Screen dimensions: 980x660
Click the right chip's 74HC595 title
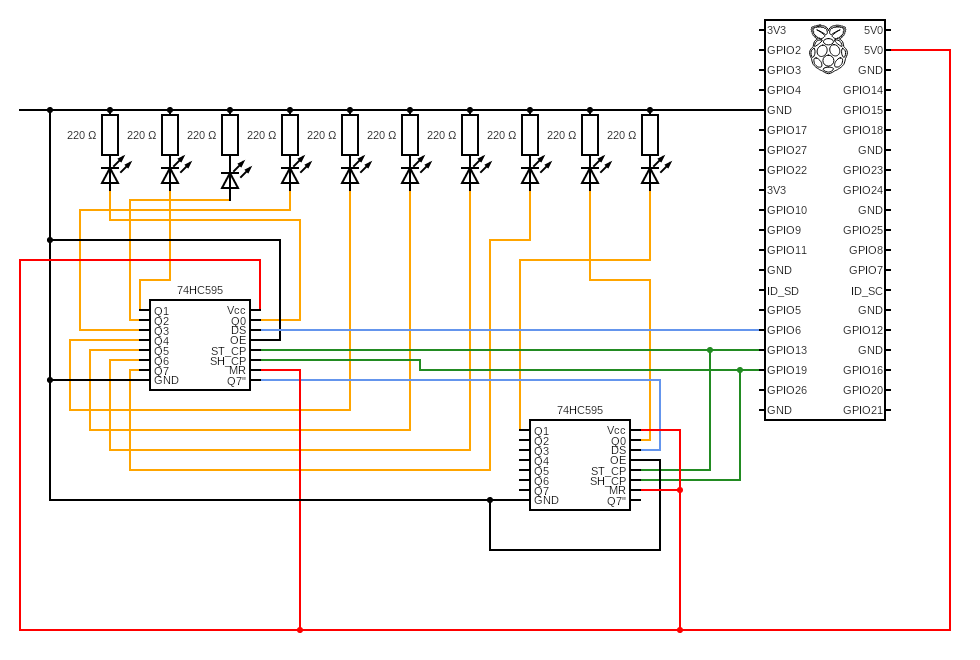pos(580,410)
